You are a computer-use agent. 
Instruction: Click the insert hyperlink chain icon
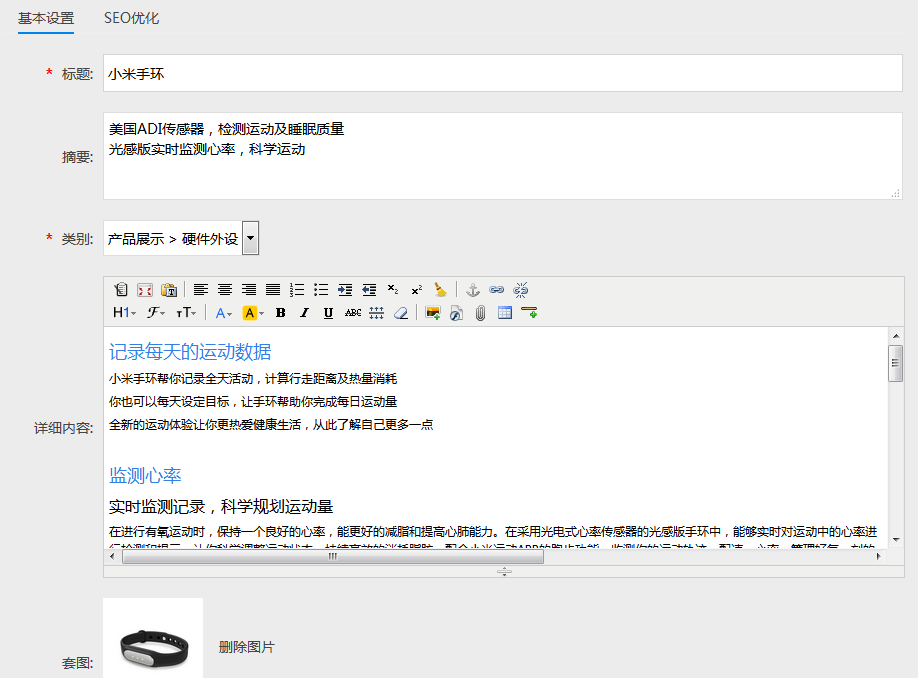497,290
